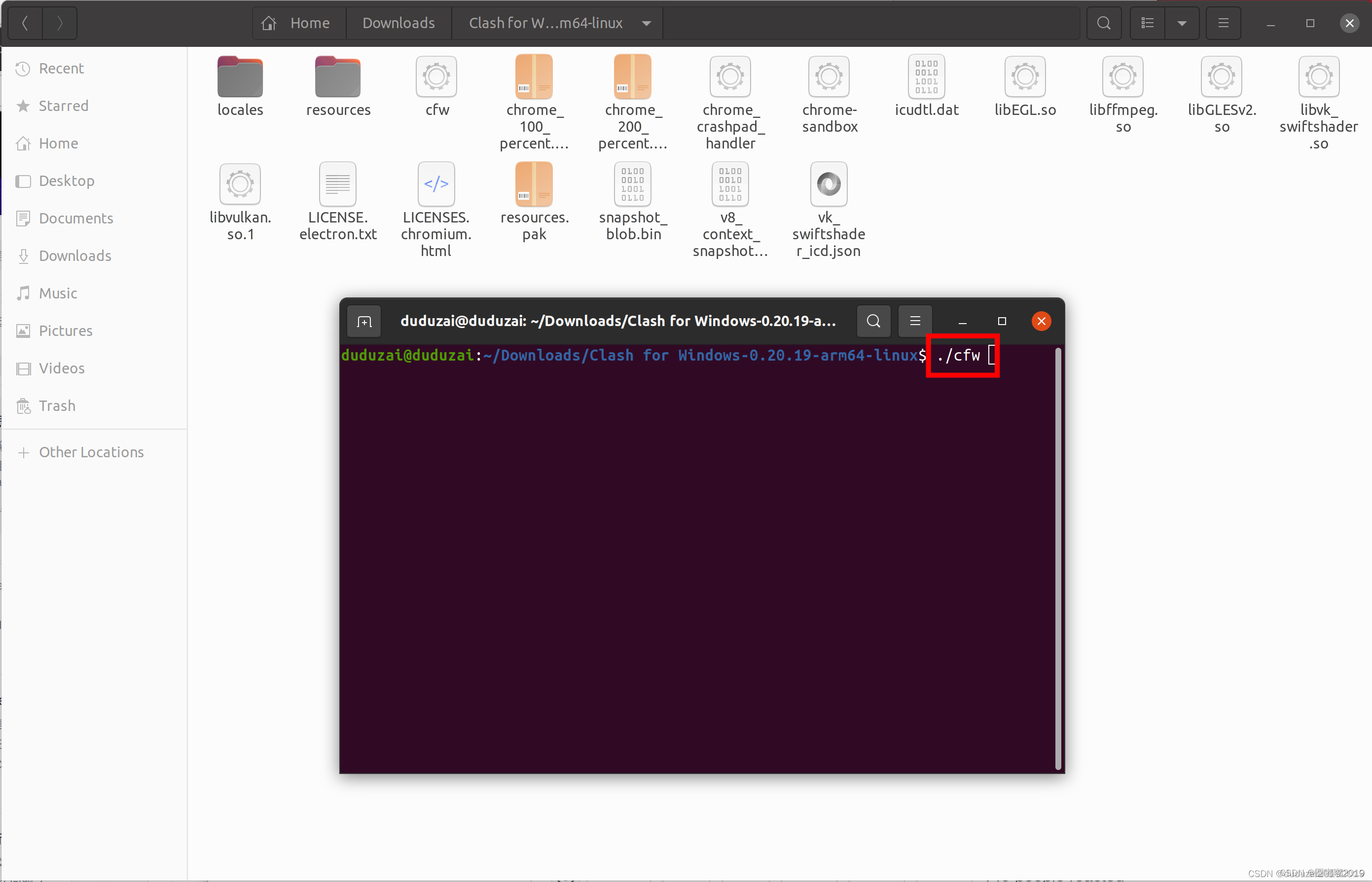Expand the view options dropdown arrow

(x=1182, y=23)
